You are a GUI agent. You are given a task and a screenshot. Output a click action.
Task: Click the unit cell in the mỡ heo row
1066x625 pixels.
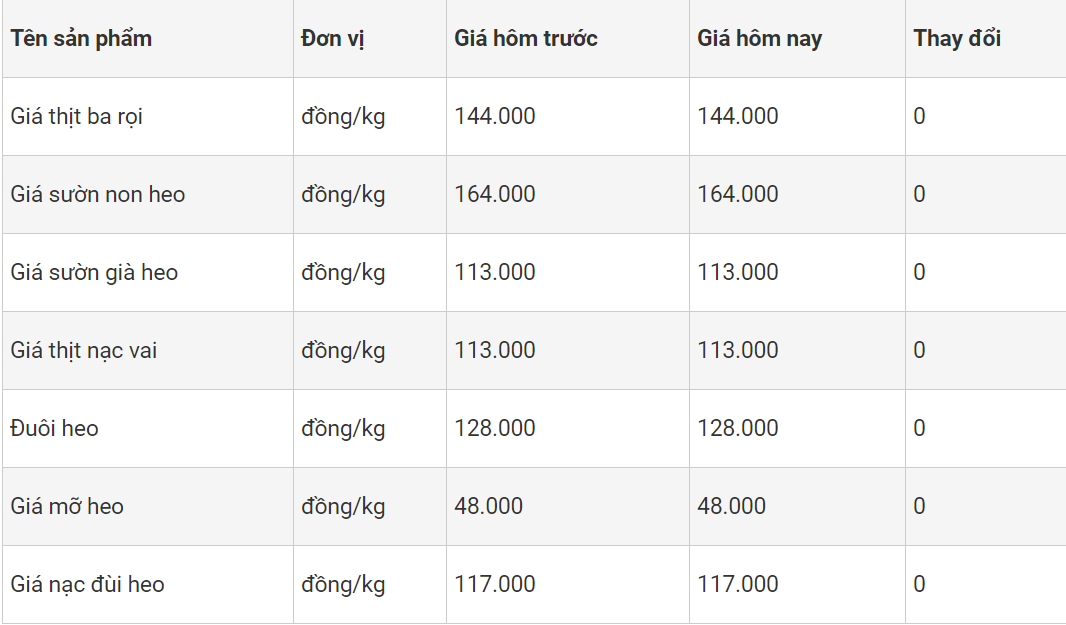coord(343,507)
